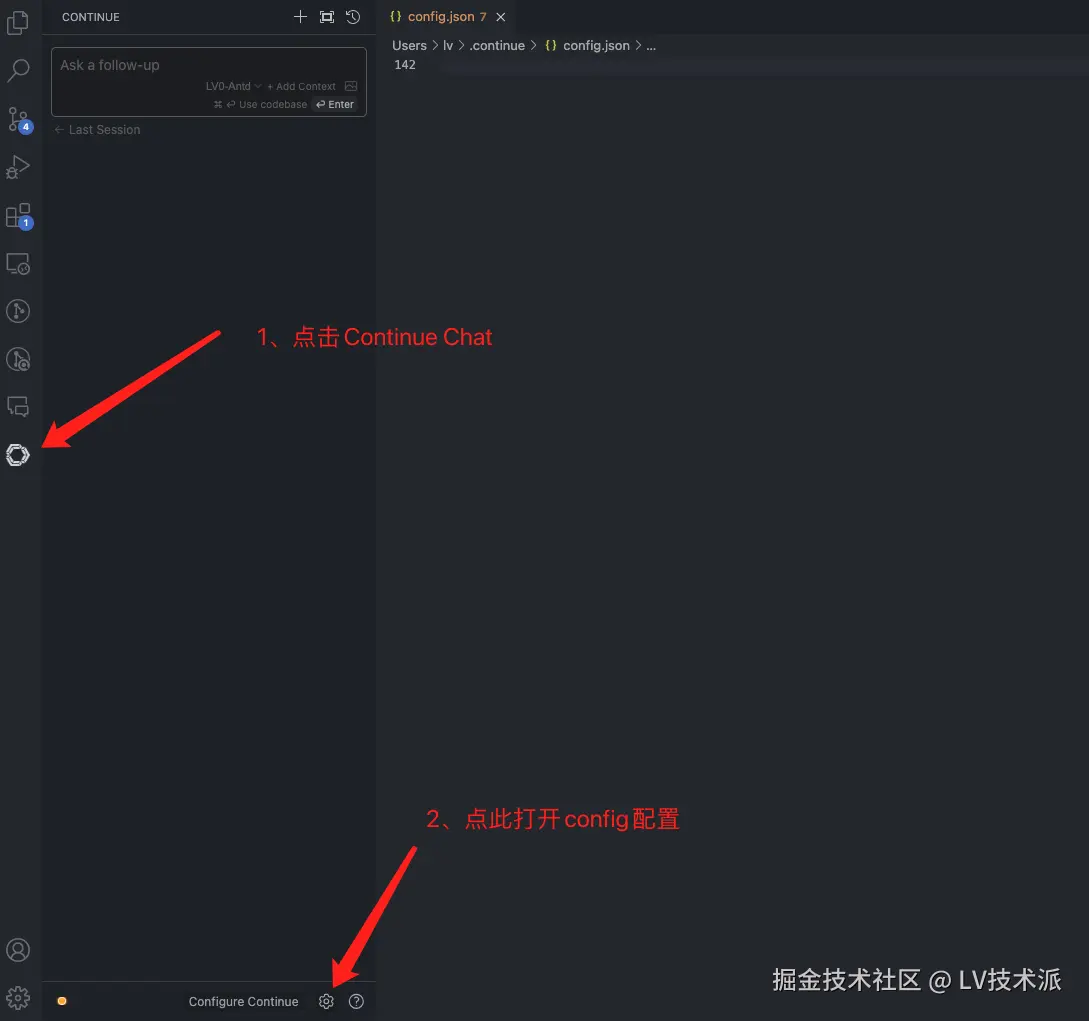The height and width of the screenshot is (1021, 1089).
Task: Open the chat bubbles sidebar icon
Action: [x=18, y=406]
